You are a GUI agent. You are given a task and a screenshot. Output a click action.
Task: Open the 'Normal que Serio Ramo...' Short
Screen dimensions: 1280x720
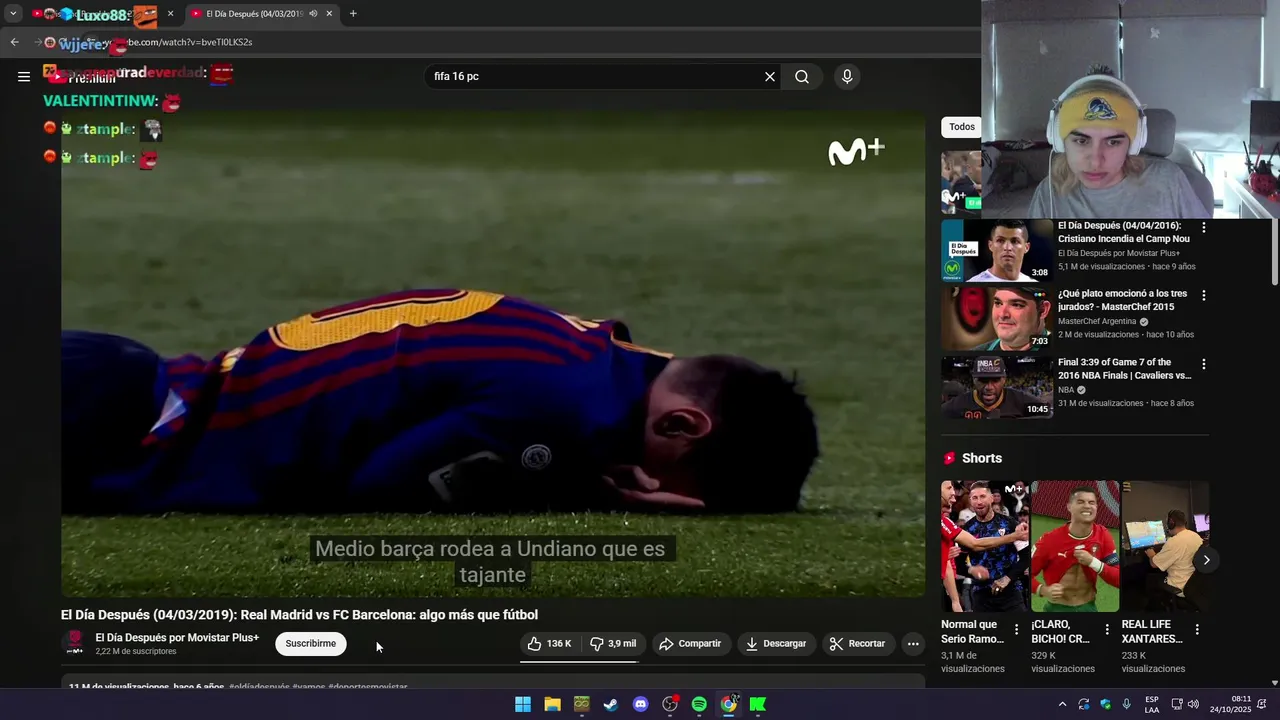point(984,546)
